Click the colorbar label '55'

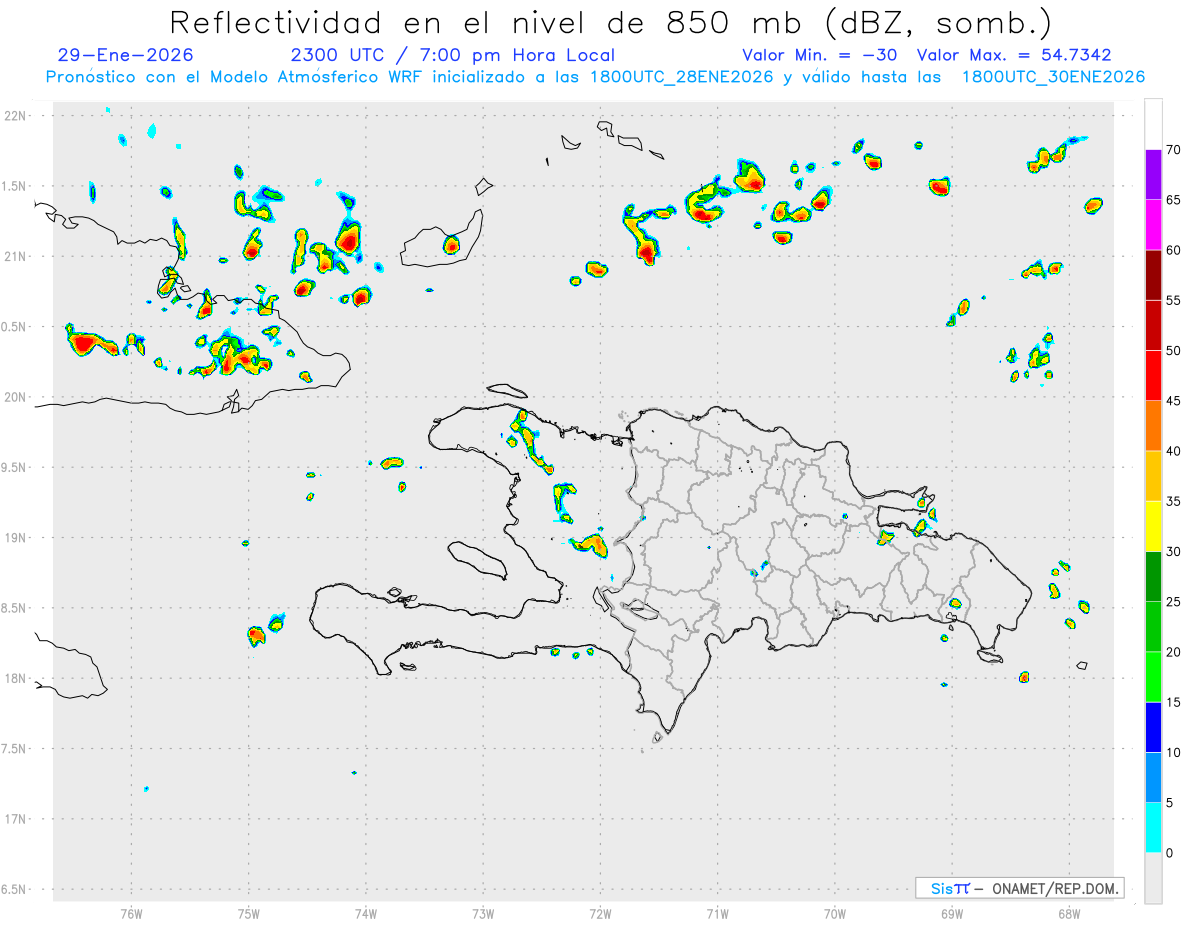[x=1173, y=300]
